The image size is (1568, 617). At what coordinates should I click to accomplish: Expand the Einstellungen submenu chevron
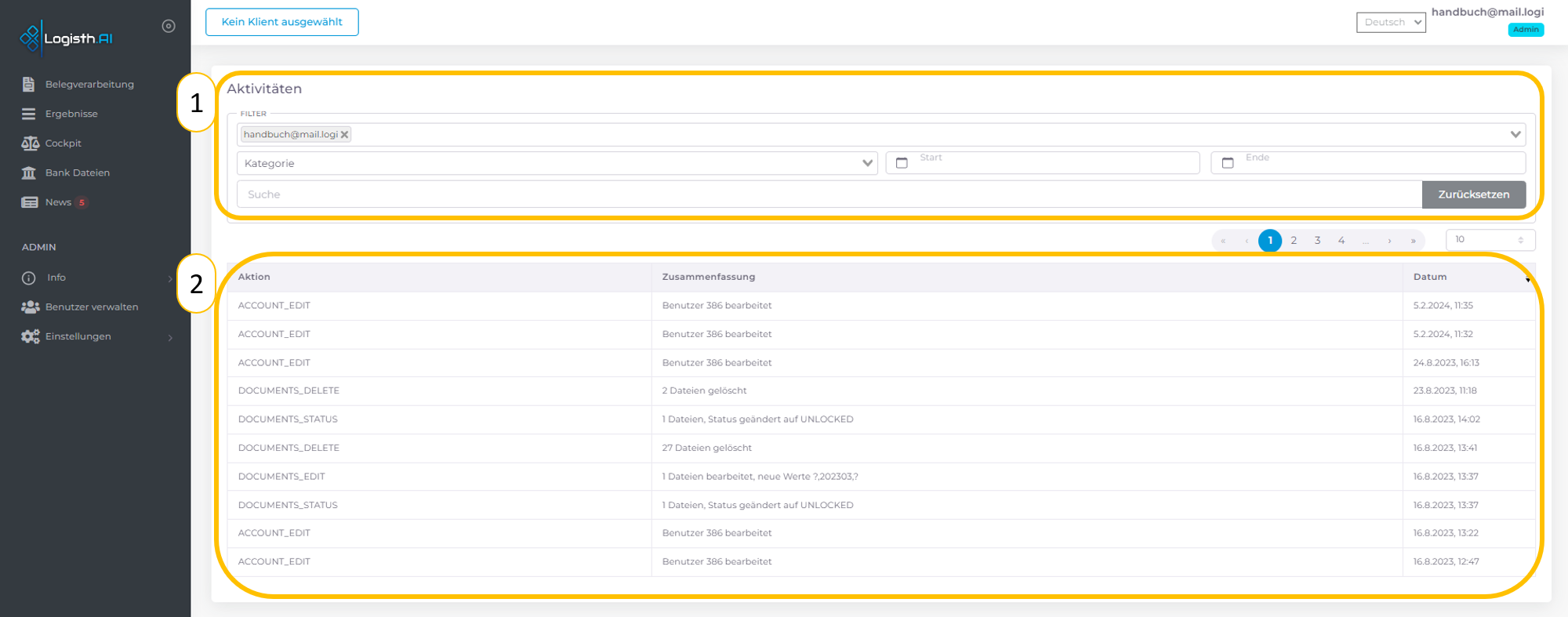pyautogui.click(x=170, y=337)
